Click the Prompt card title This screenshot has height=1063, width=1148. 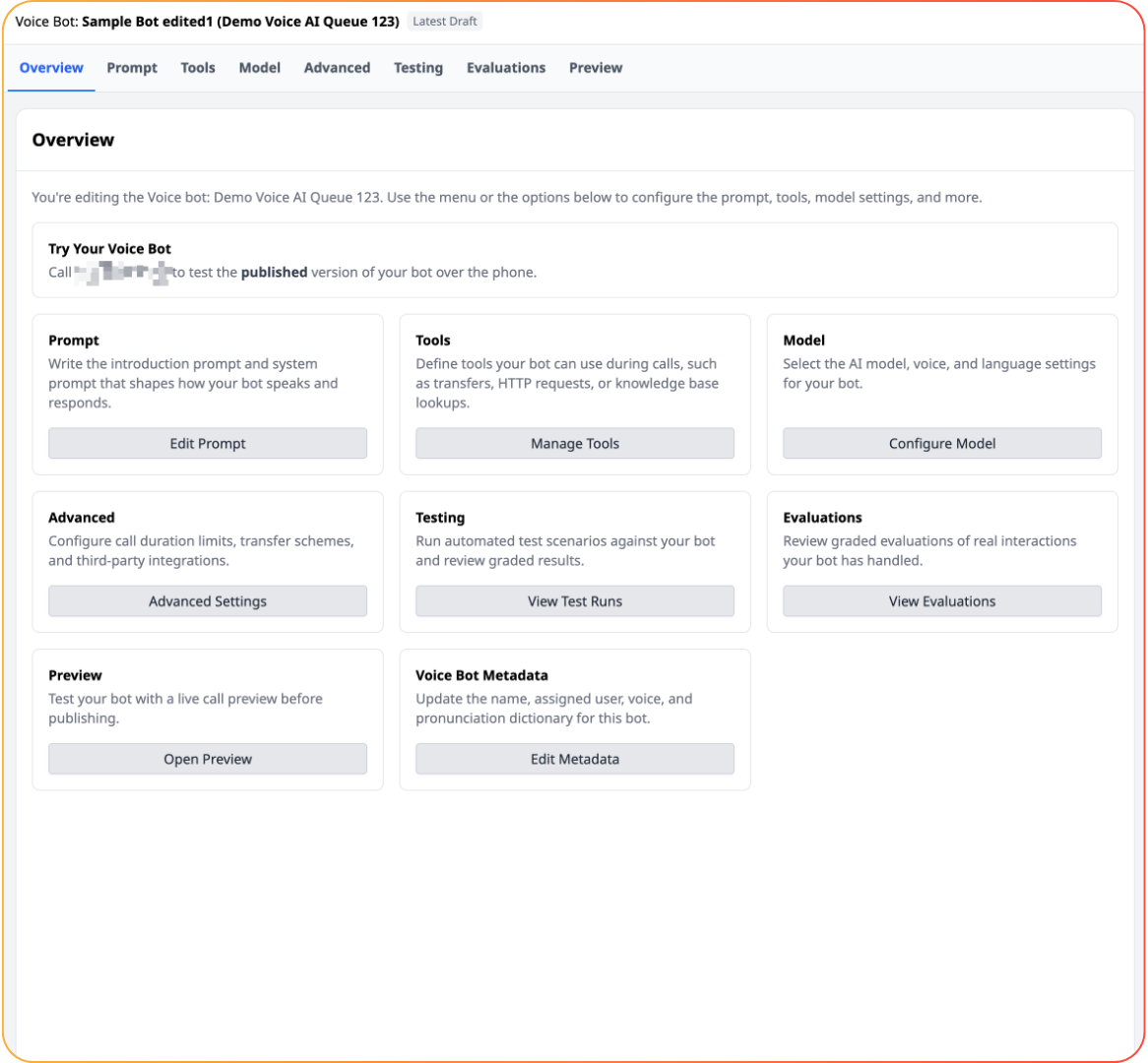coord(74,341)
